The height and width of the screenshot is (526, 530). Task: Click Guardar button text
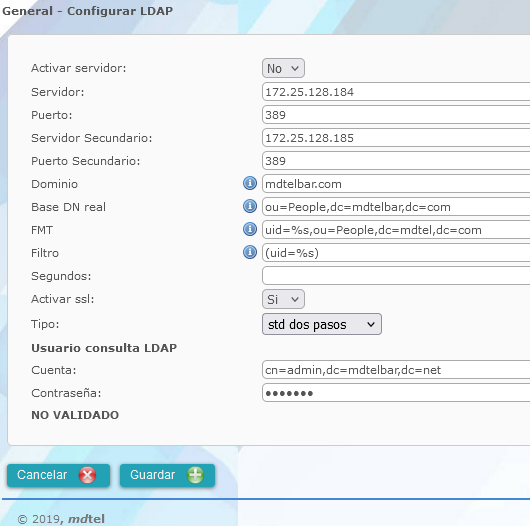(x=152, y=475)
